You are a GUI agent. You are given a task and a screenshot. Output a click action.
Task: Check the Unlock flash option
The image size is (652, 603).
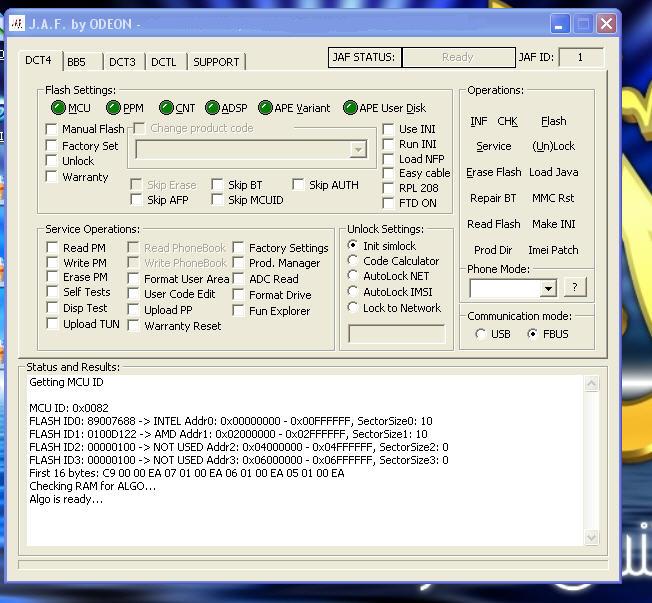(x=52, y=161)
